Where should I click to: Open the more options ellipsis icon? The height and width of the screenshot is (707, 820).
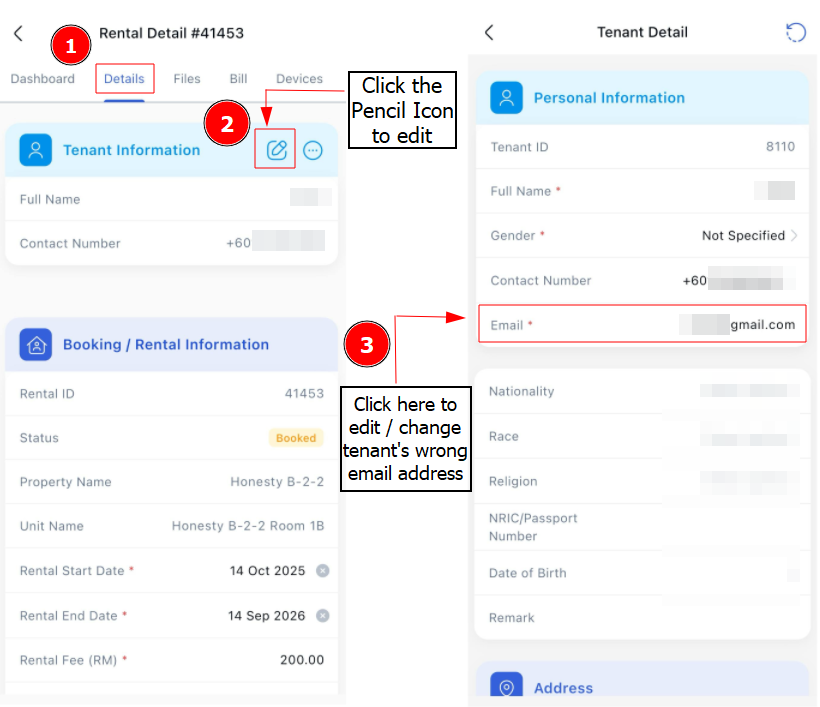313,151
